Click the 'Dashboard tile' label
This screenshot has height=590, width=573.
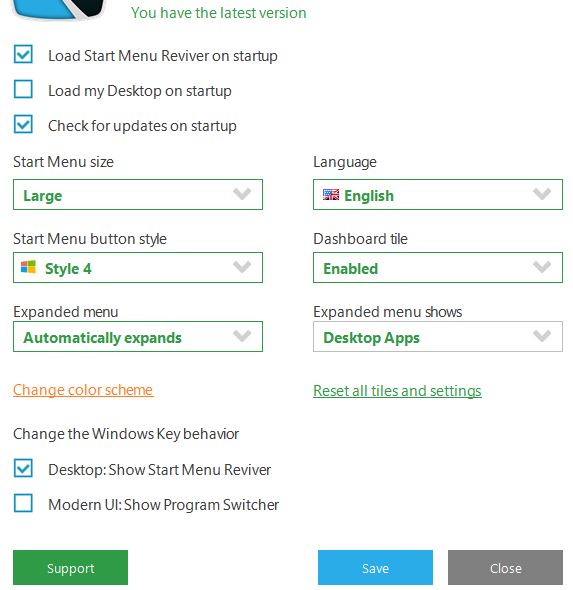pyautogui.click(x=360, y=239)
